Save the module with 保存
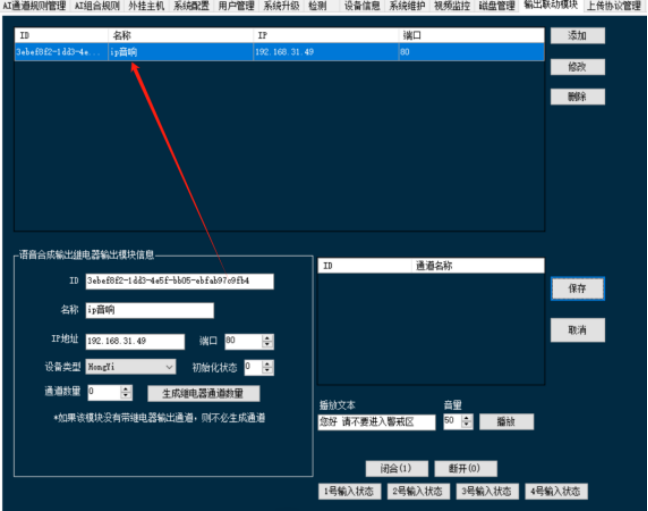648x511 pixels. click(x=577, y=289)
